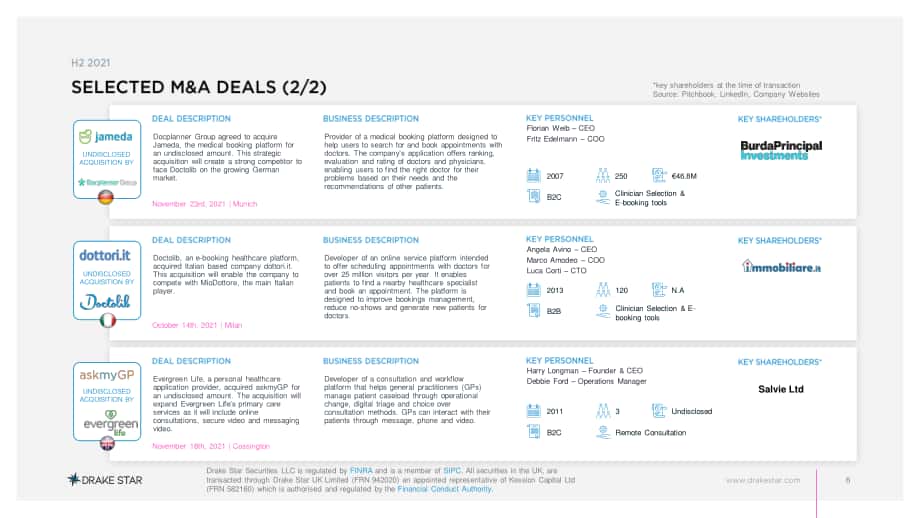Click the askmyGP logo
This screenshot has height=518, width=920.
[107, 375]
